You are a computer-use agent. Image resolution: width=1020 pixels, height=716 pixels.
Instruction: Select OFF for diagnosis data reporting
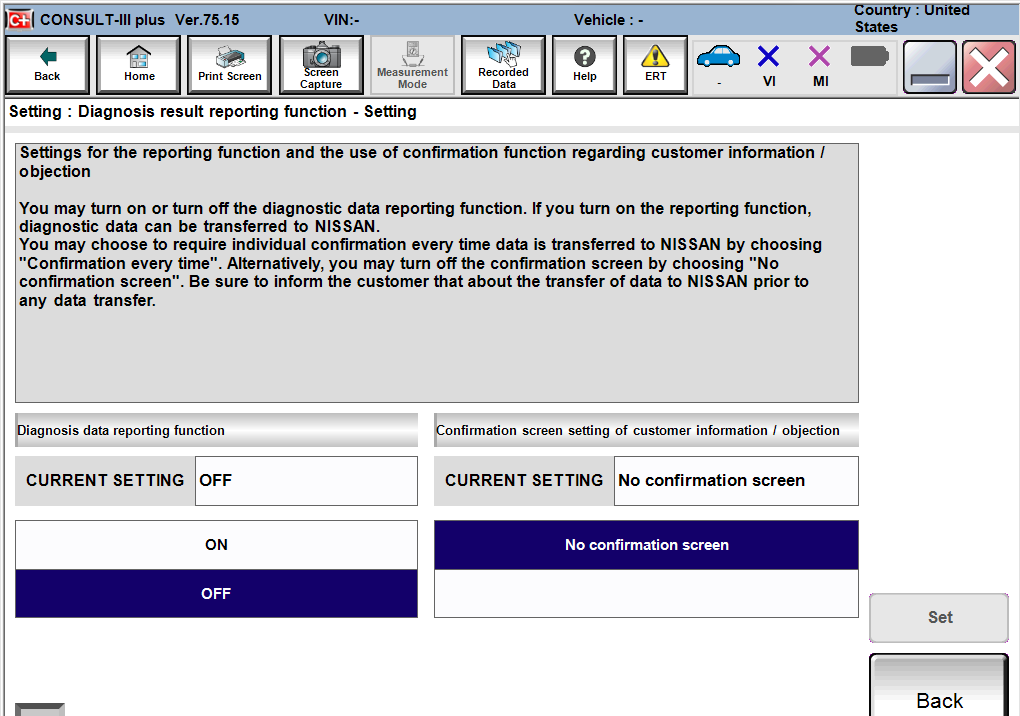pos(216,593)
